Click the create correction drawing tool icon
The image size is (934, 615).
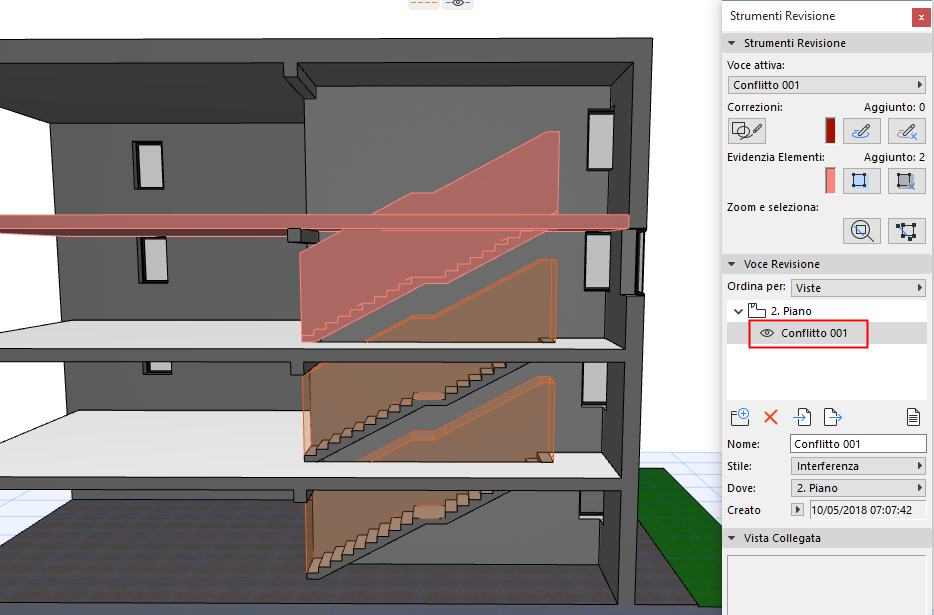747,130
